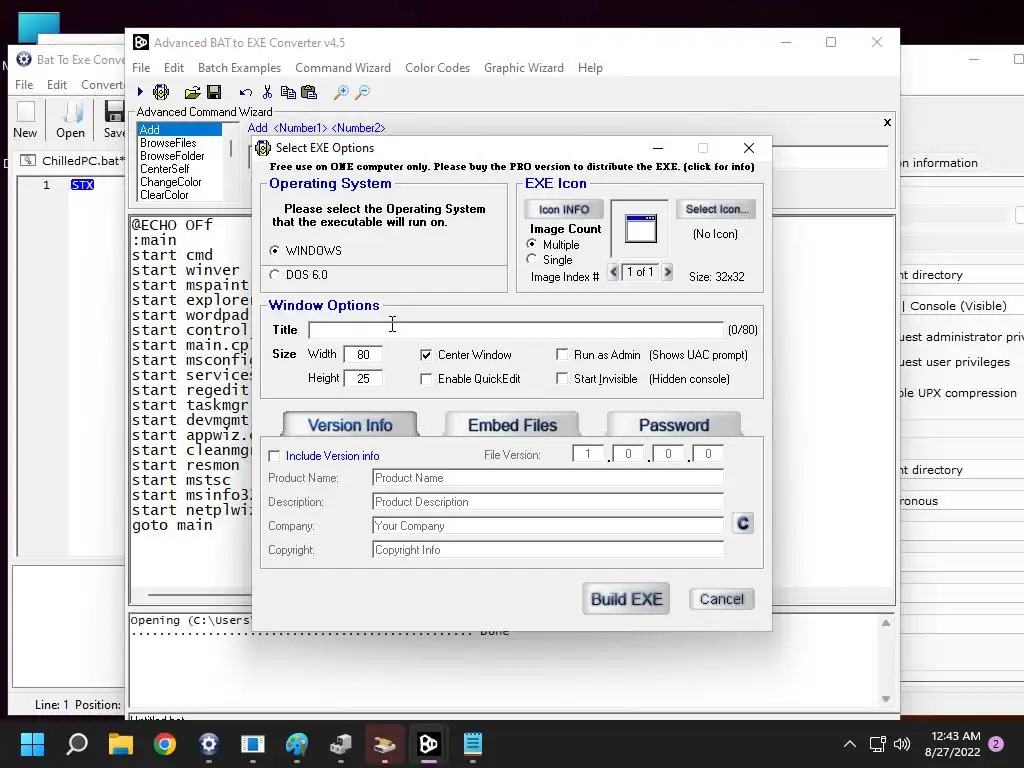Image resolution: width=1024 pixels, height=768 pixels.
Task: Open the File menu in Advanced BAT to EXE
Action: pos(141,68)
